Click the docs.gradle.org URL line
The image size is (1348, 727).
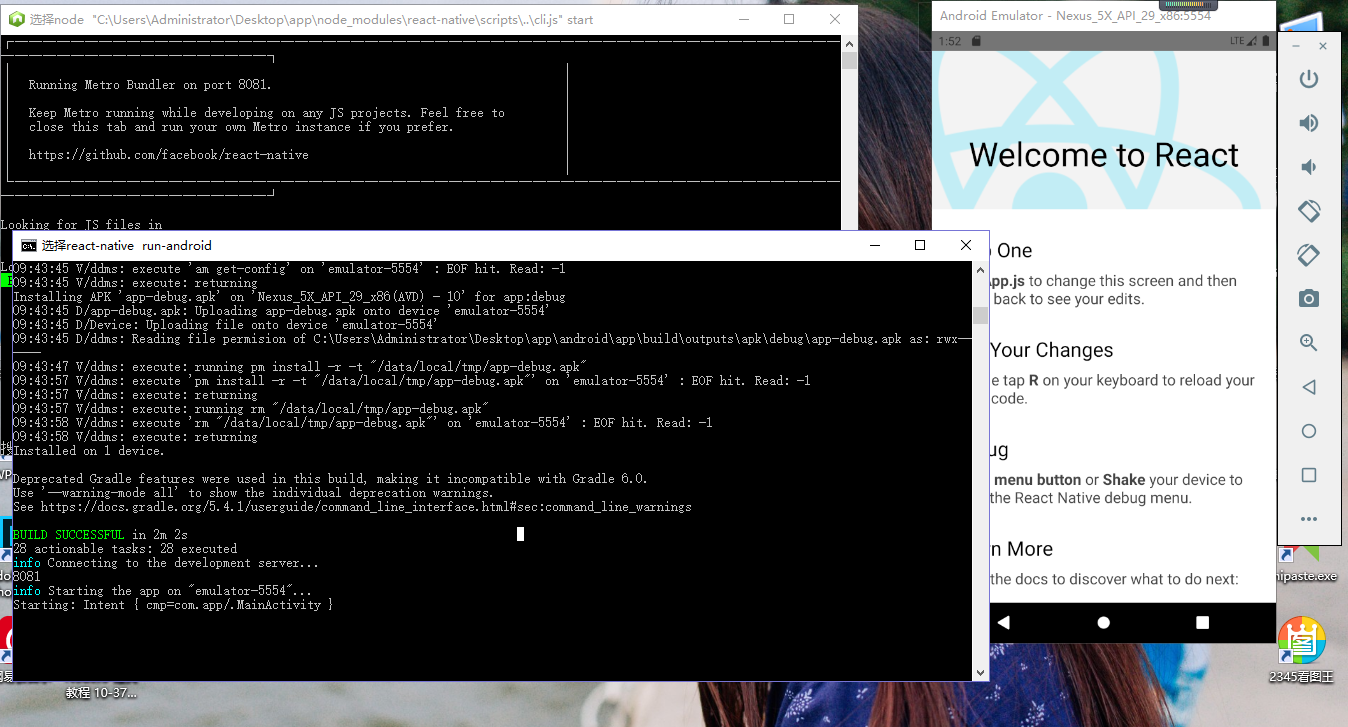click(352, 507)
